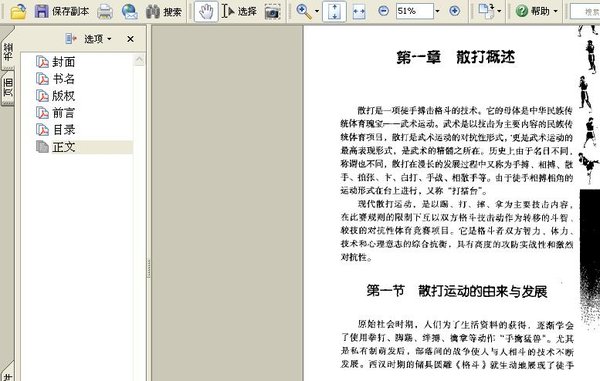Activate the Hand tool
The width and height of the screenshot is (600, 381).
pyautogui.click(x=206, y=11)
